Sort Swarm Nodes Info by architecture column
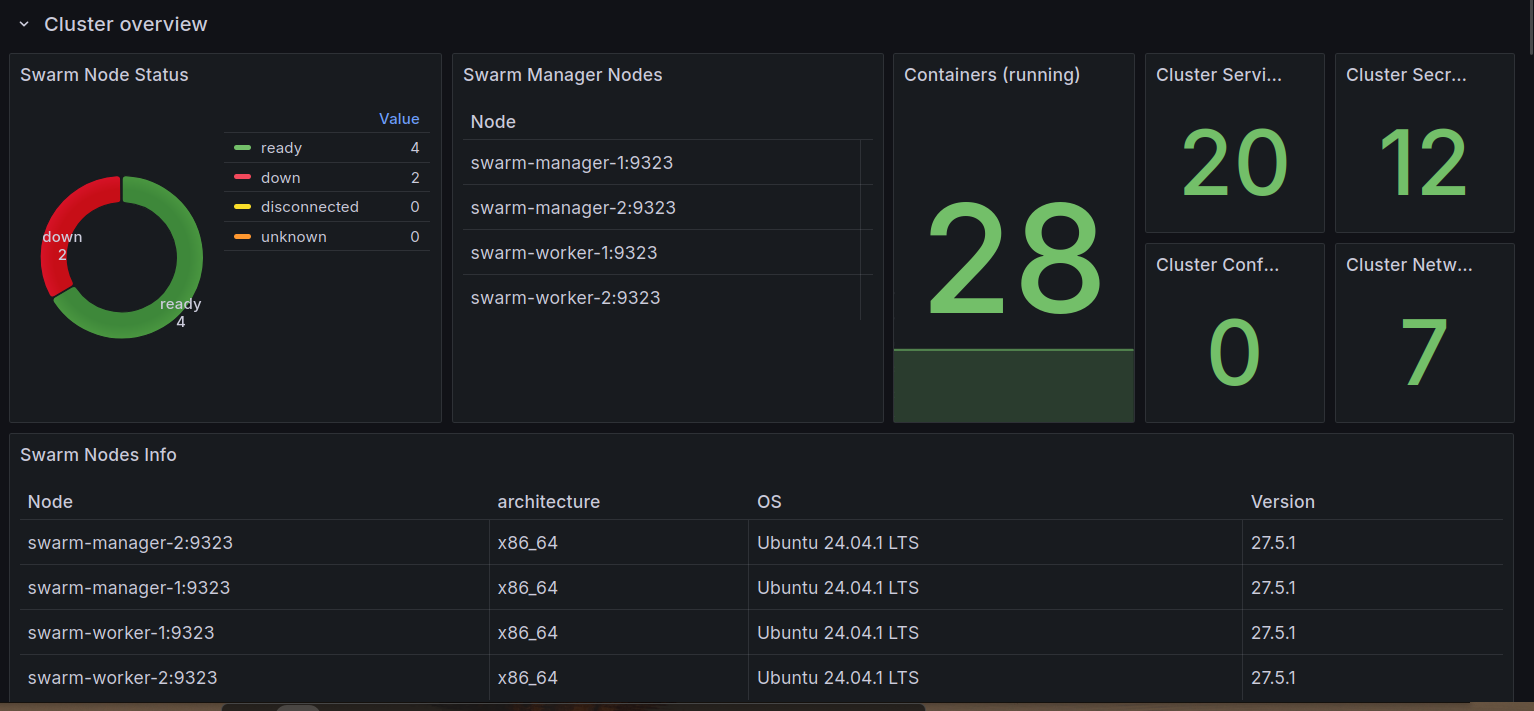Viewport: 1534px width, 711px height. (548, 502)
